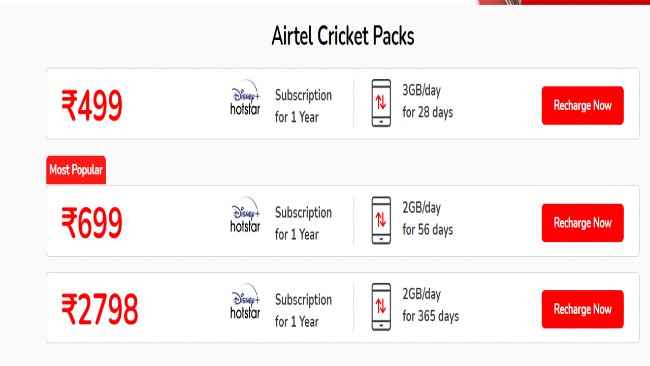The width and height of the screenshot is (650, 366).
Task: Click the Disney+ Hotstar logo in ₹699 pack
Action: coord(245,215)
